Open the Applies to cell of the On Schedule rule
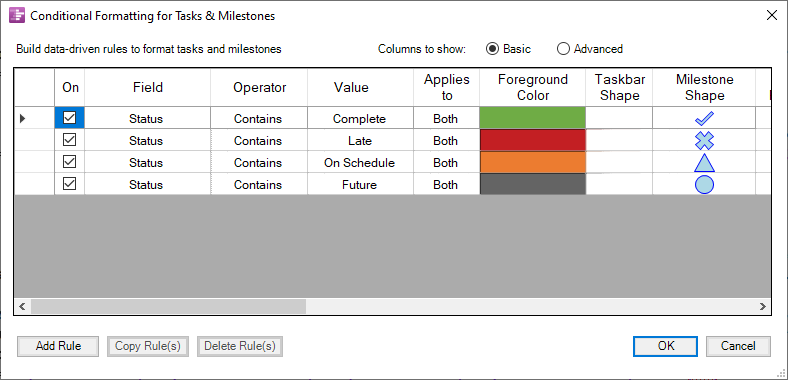The image size is (788, 380). pyautogui.click(x=446, y=163)
